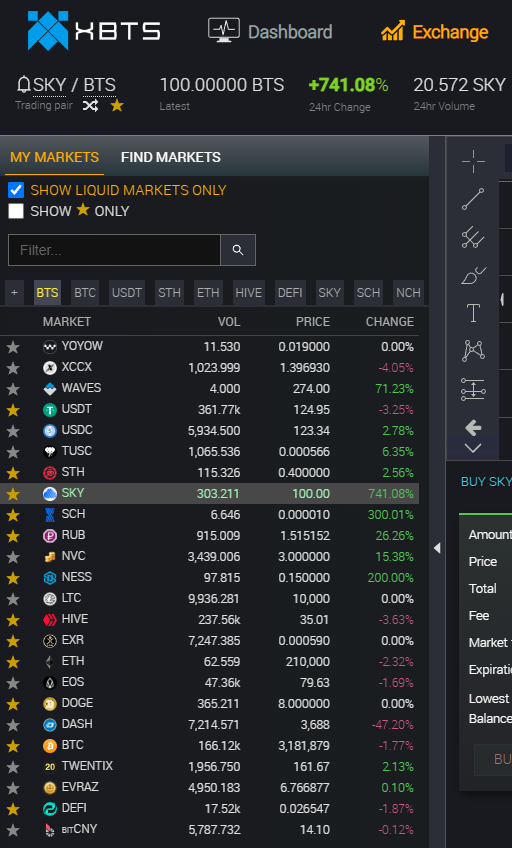Image resolution: width=512 pixels, height=848 pixels.
Task: Click the XBTS logo
Action: [x=94, y=31]
